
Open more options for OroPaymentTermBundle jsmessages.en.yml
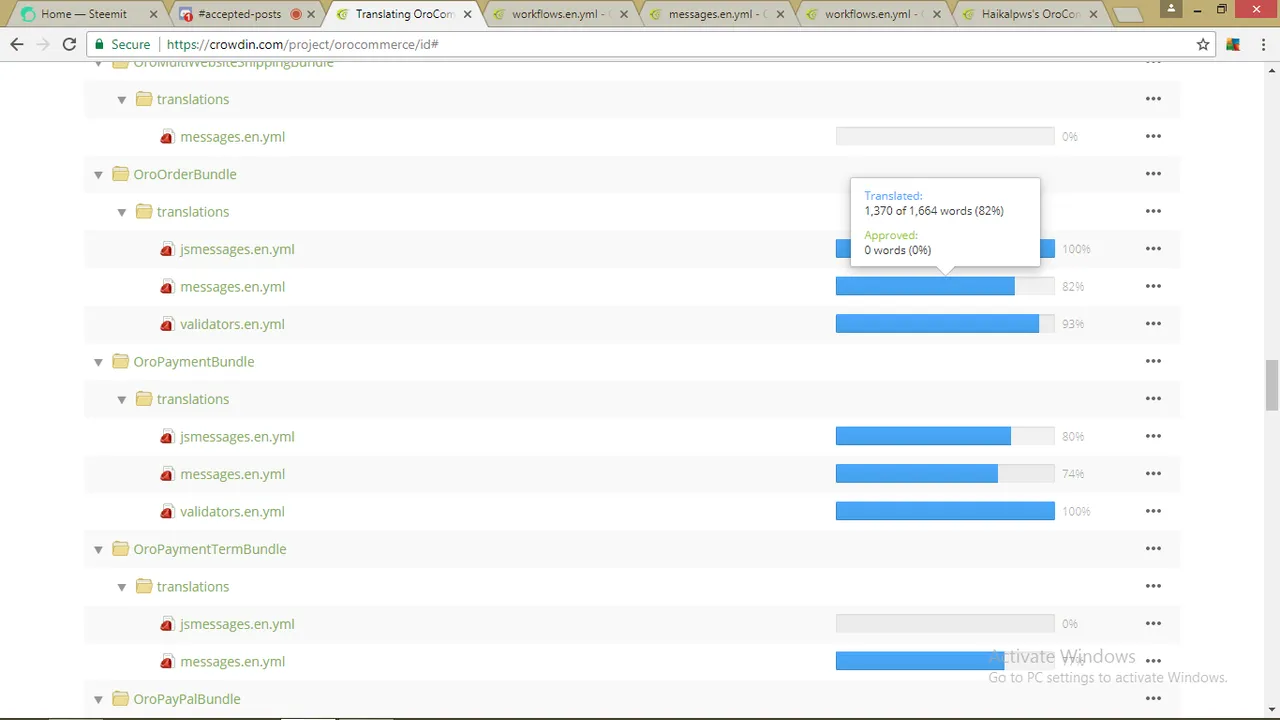pos(1153,624)
